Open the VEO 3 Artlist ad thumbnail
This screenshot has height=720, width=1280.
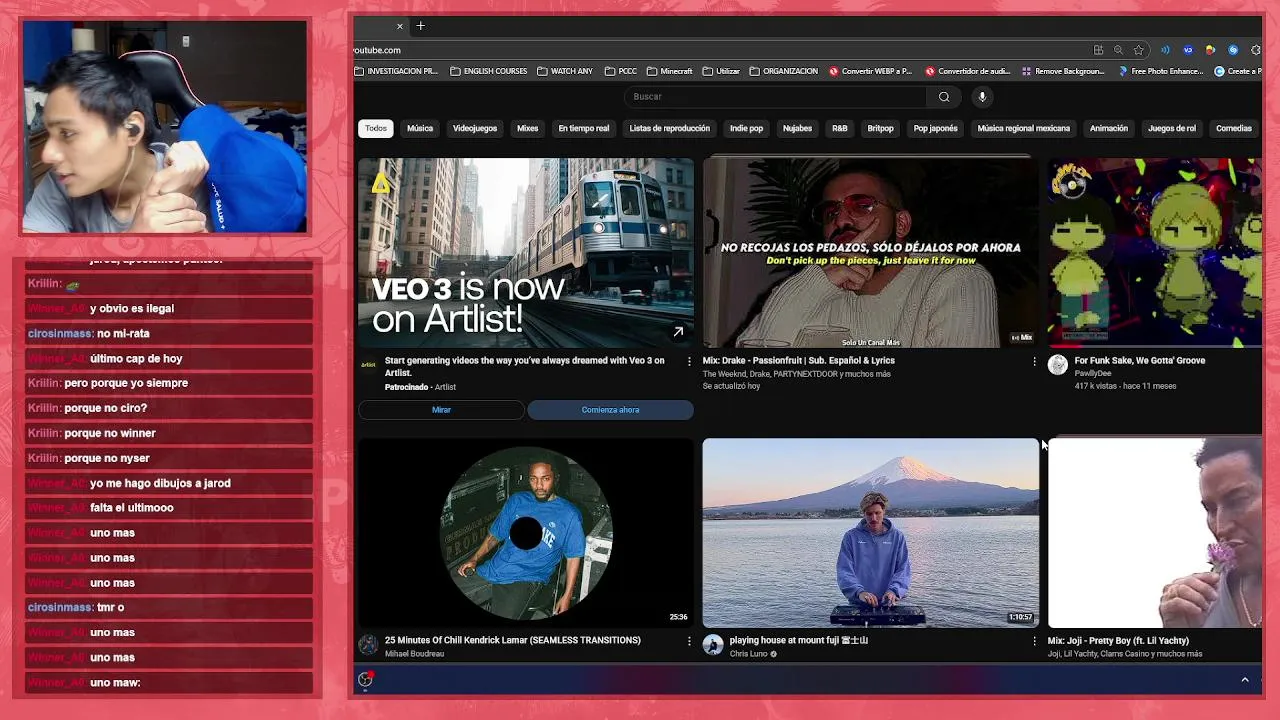(526, 253)
